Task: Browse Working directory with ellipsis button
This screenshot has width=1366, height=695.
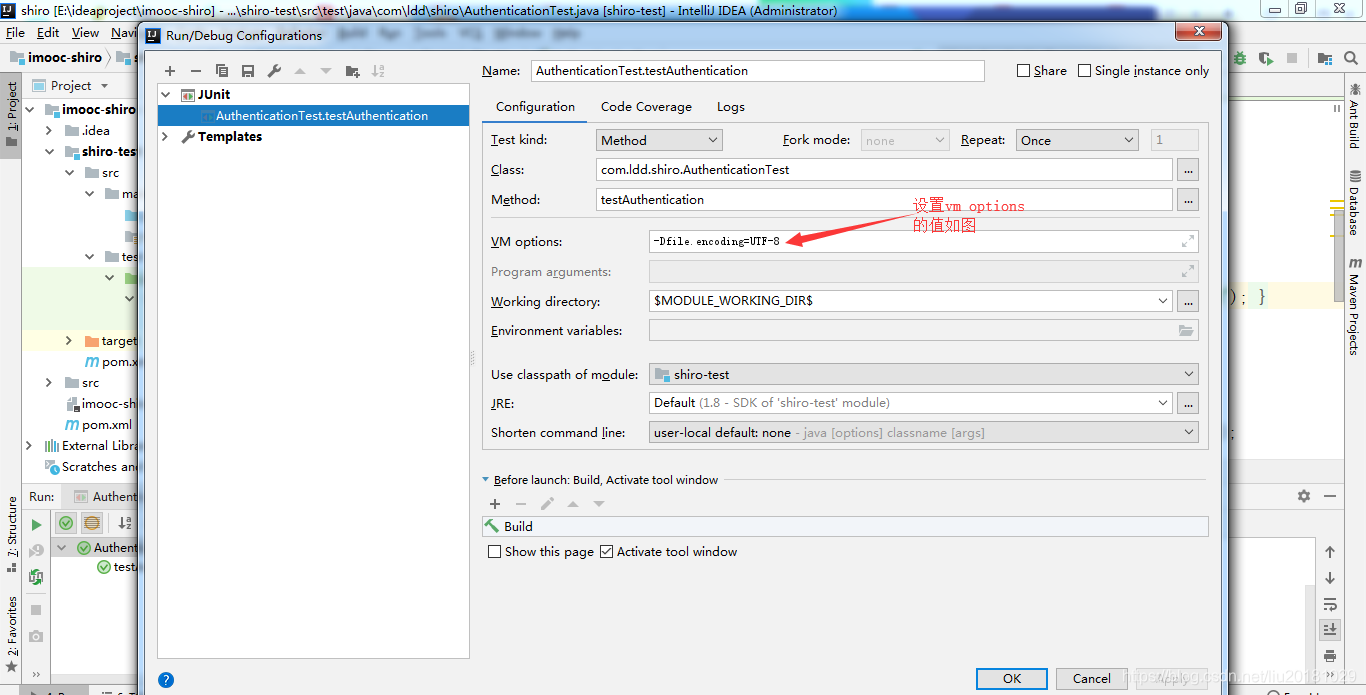Action: 1187,301
